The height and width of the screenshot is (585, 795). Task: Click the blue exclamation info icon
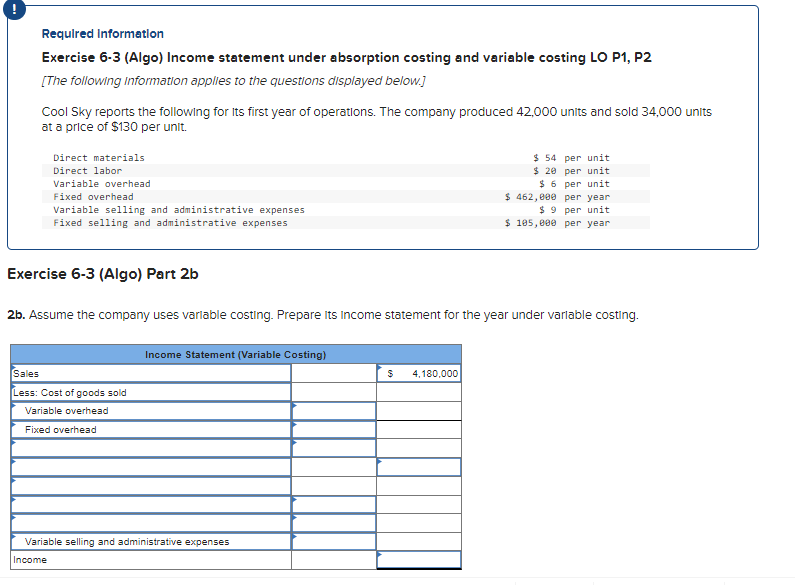coord(14,9)
